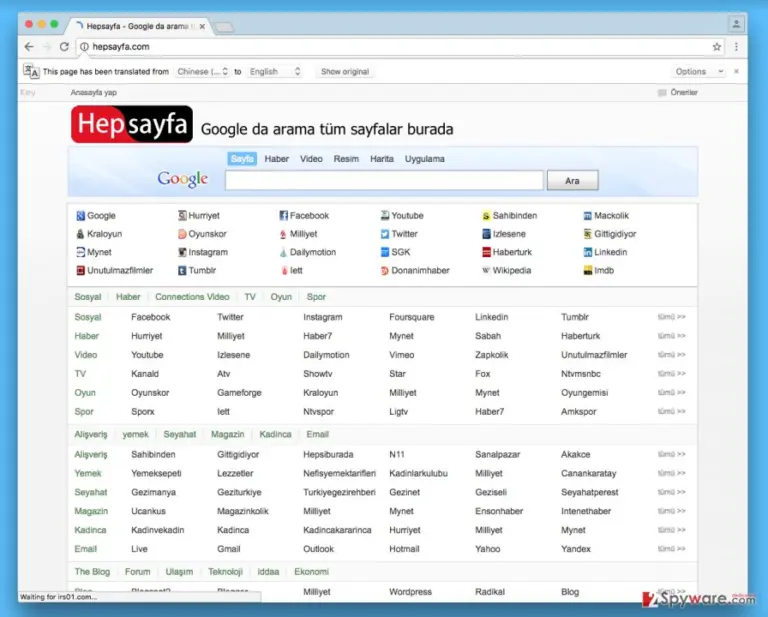Open the Chrome three-dot menu

point(736,47)
